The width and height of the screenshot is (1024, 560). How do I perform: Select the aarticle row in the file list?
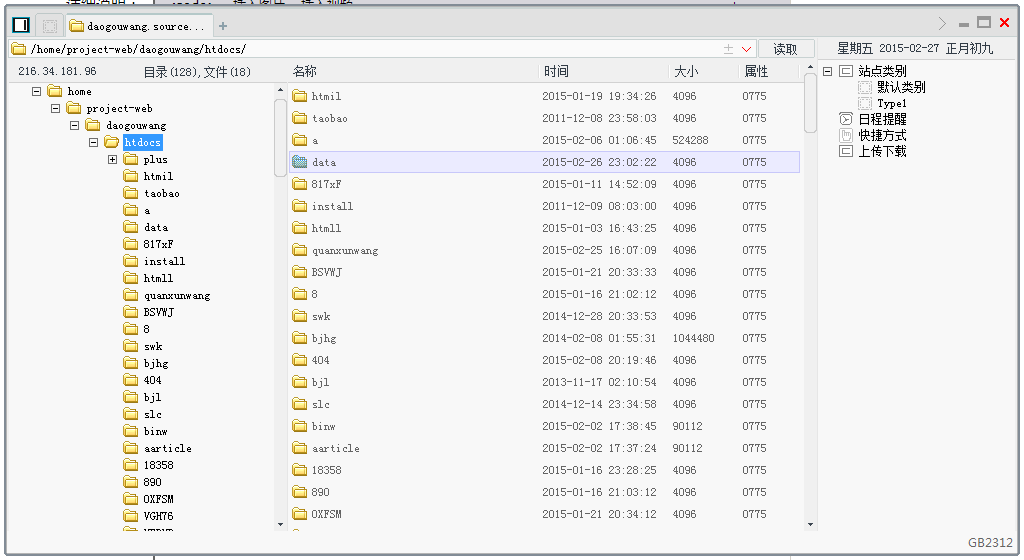click(x=544, y=448)
